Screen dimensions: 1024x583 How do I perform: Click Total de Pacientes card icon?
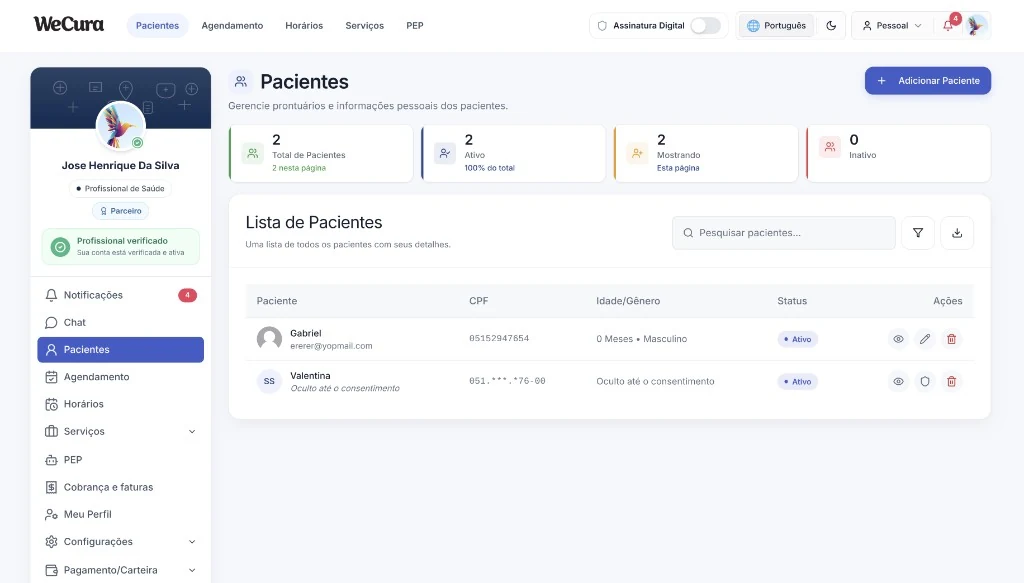pos(252,153)
